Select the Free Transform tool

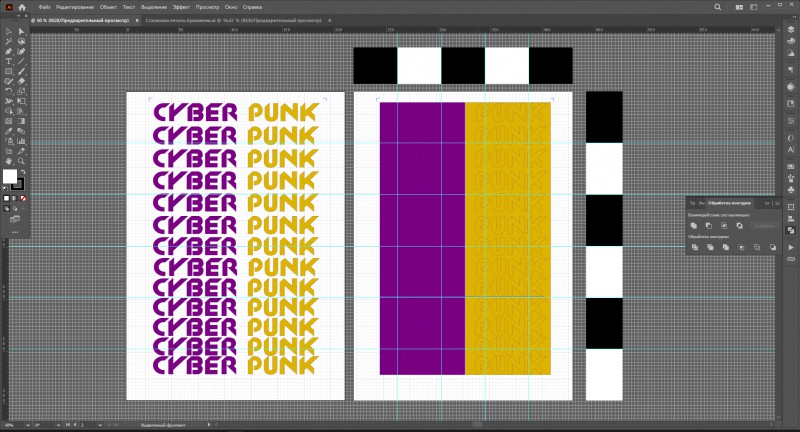(21, 101)
